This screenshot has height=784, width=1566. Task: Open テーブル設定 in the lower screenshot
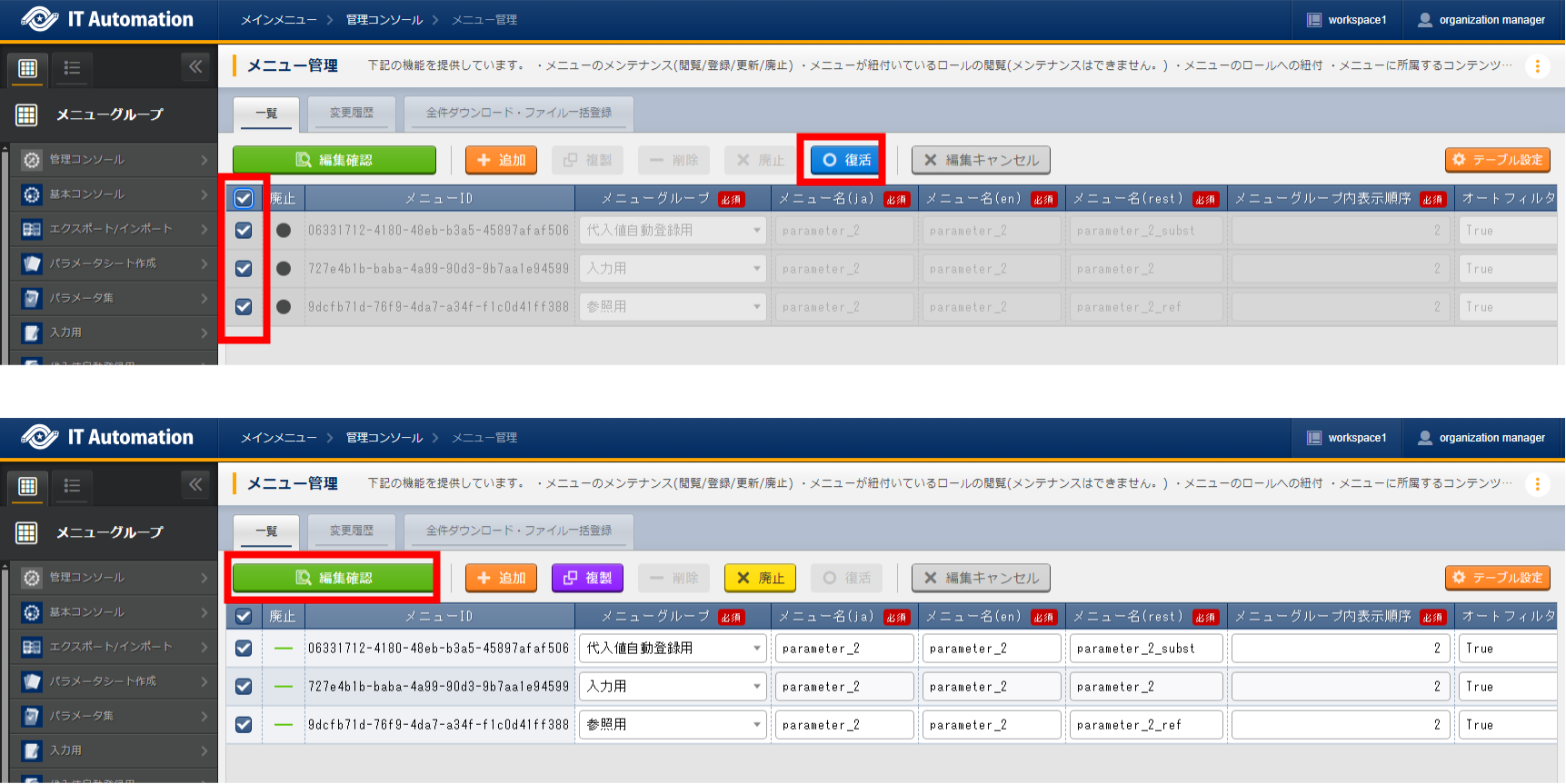pyautogui.click(x=1497, y=578)
